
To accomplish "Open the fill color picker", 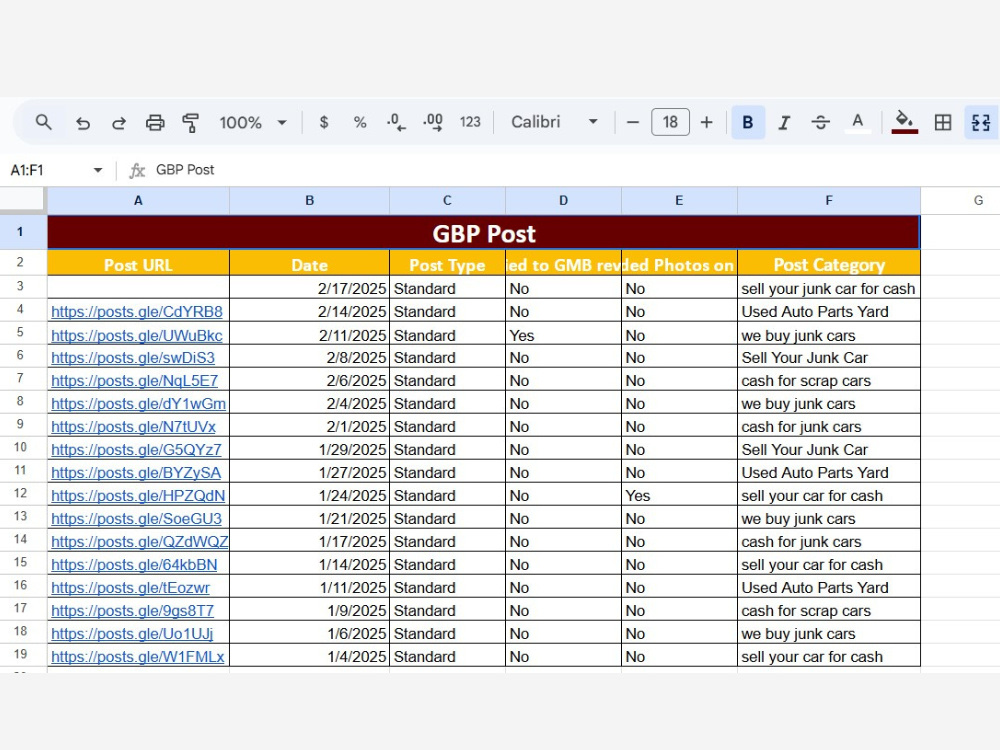I will [904, 122].
